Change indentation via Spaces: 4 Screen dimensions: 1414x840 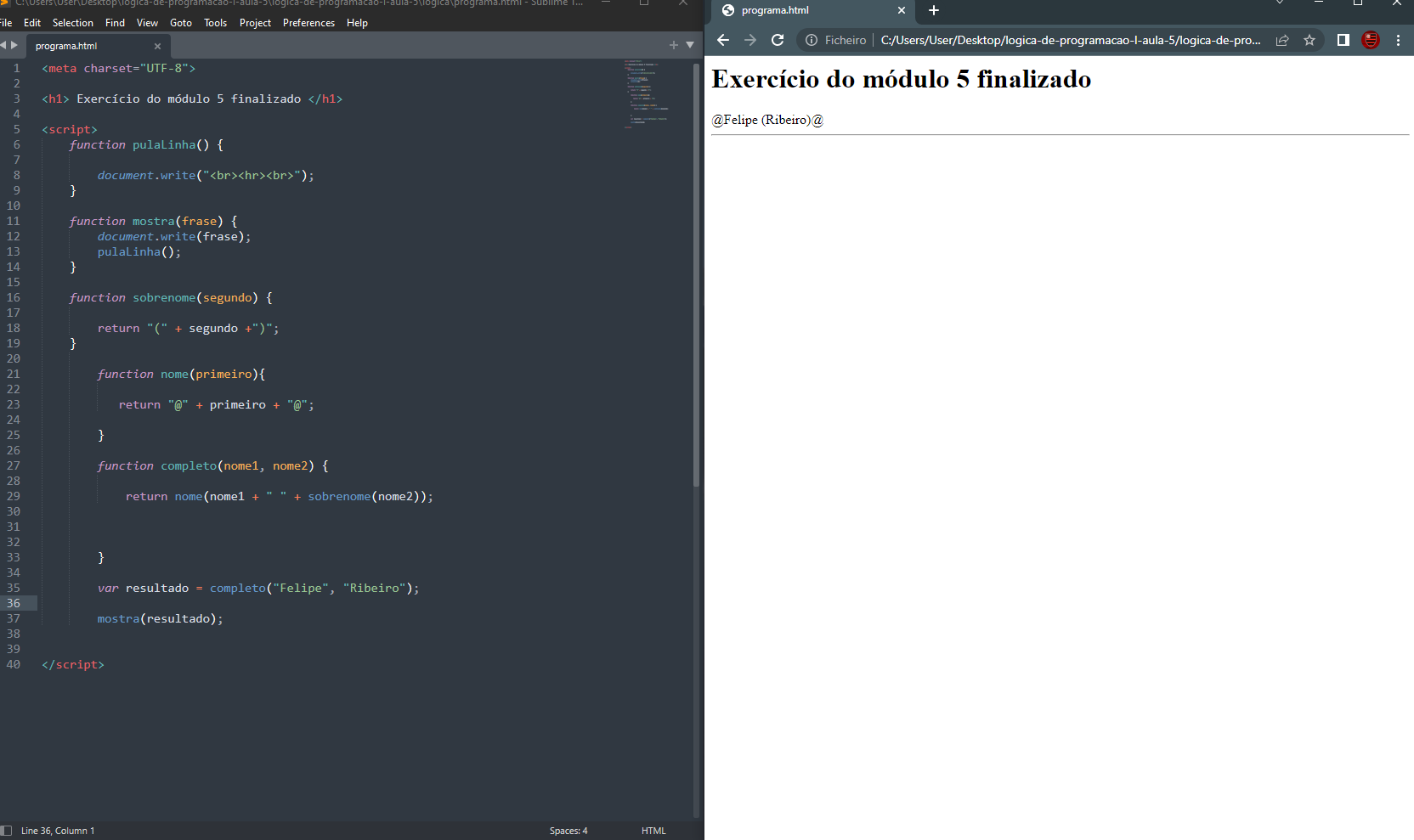[x=568, y=831]
